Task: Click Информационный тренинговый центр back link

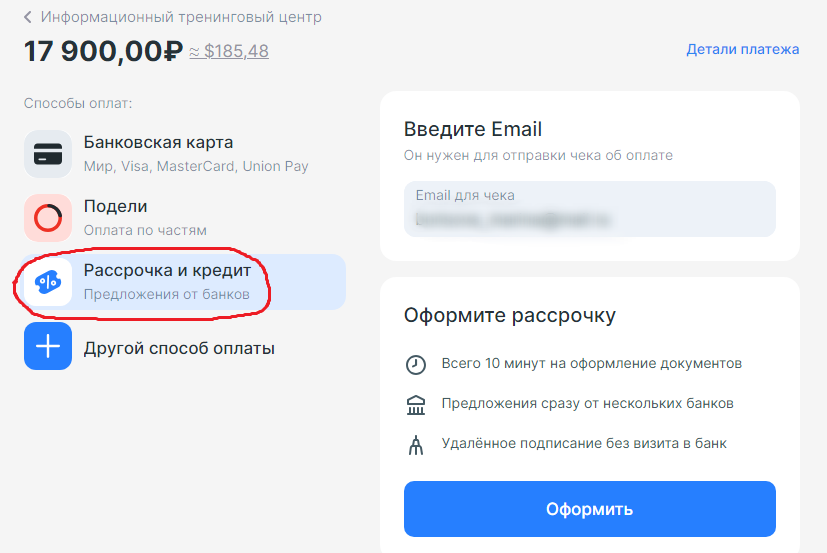Action: pos(181,17)
